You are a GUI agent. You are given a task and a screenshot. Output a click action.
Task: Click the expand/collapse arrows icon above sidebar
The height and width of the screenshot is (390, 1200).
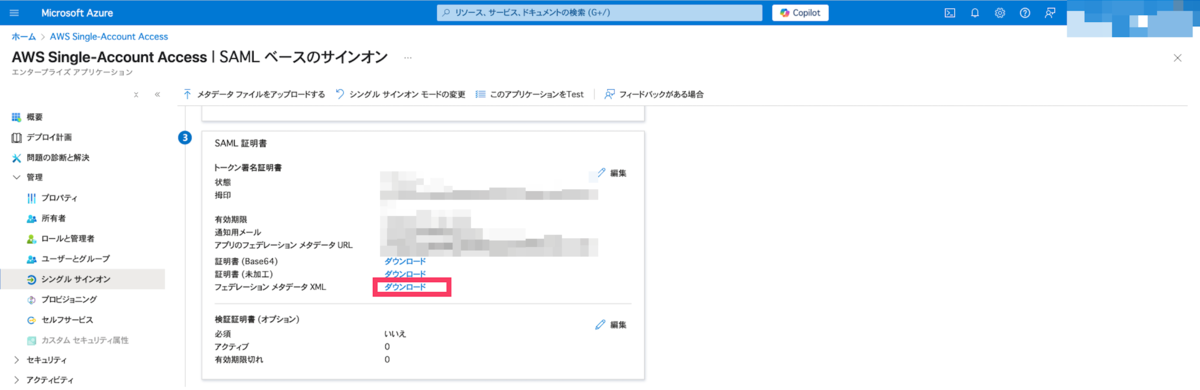[x=136, y=94]
